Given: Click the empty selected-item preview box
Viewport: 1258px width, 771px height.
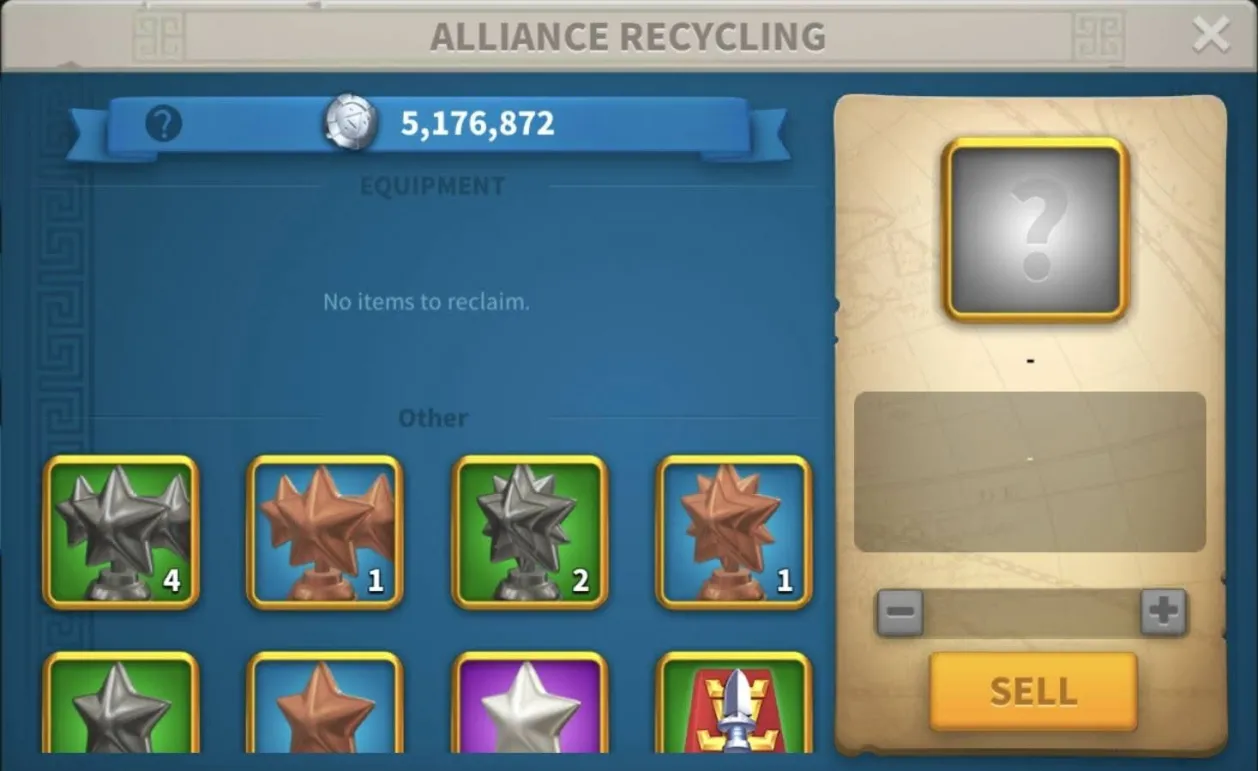Looking at the screenshot, I should click(x=1036, y=230).
